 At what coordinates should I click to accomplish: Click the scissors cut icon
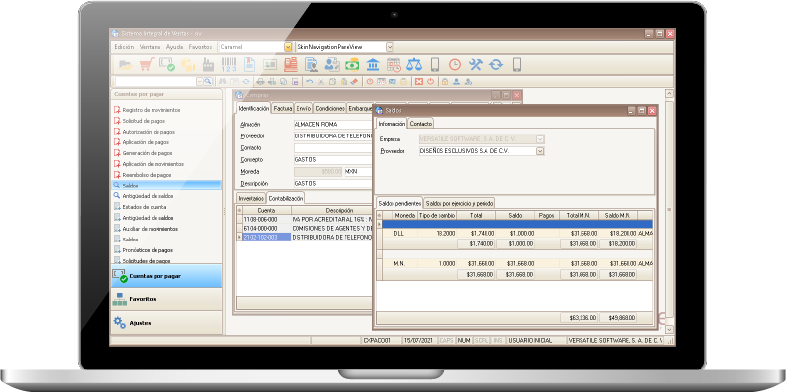(x=321, y=81)
